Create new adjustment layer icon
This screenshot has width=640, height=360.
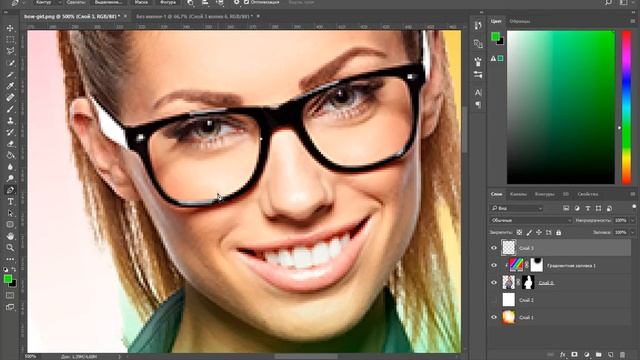[587, 355]
